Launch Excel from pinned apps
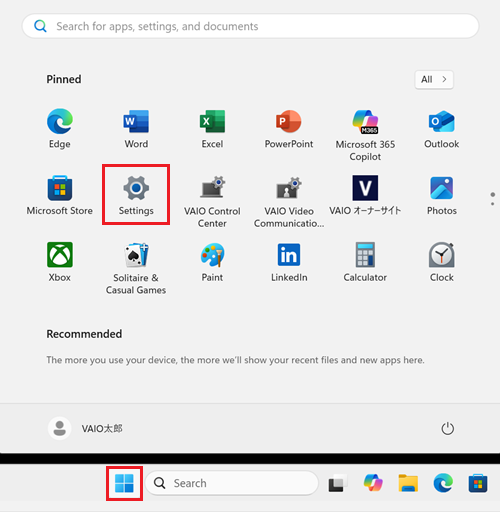Viewport: 500px width, 512px height. [x=212, y=128]
